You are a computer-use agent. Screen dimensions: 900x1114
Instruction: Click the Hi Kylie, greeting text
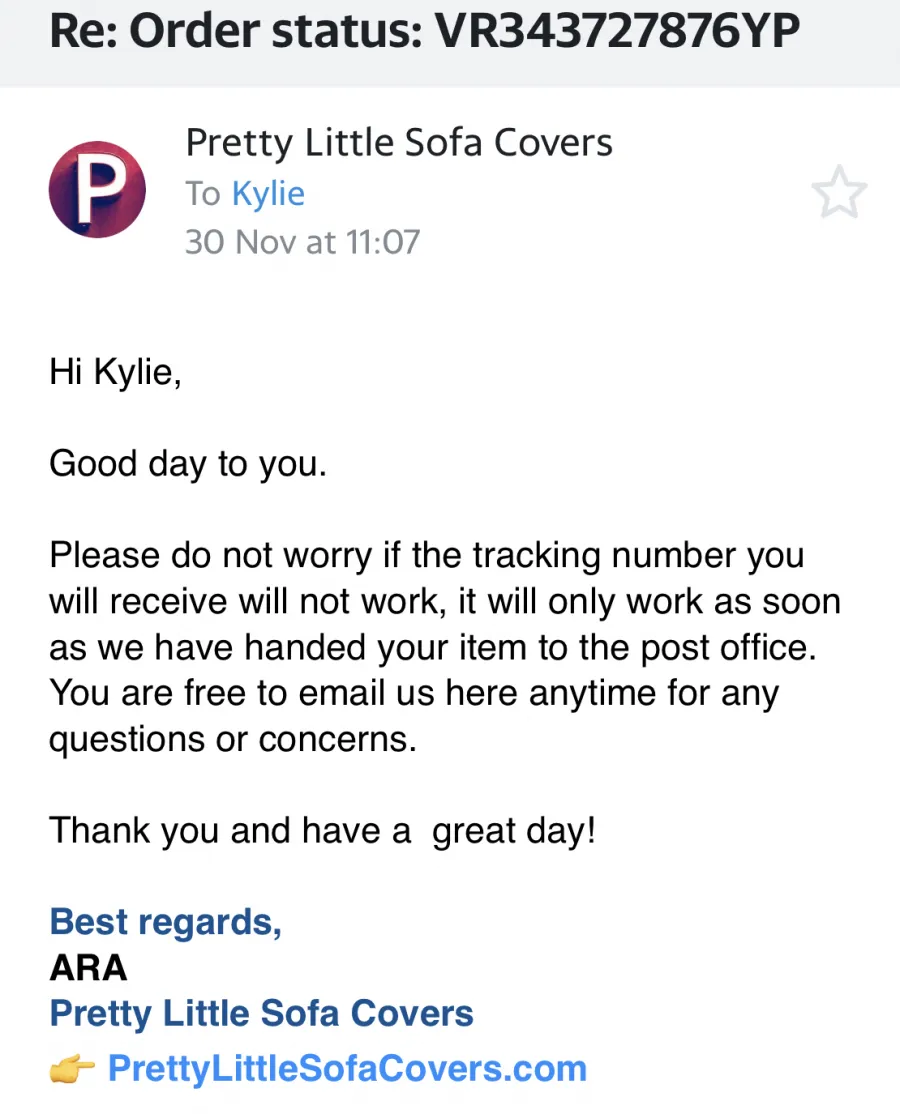point(115,372)
